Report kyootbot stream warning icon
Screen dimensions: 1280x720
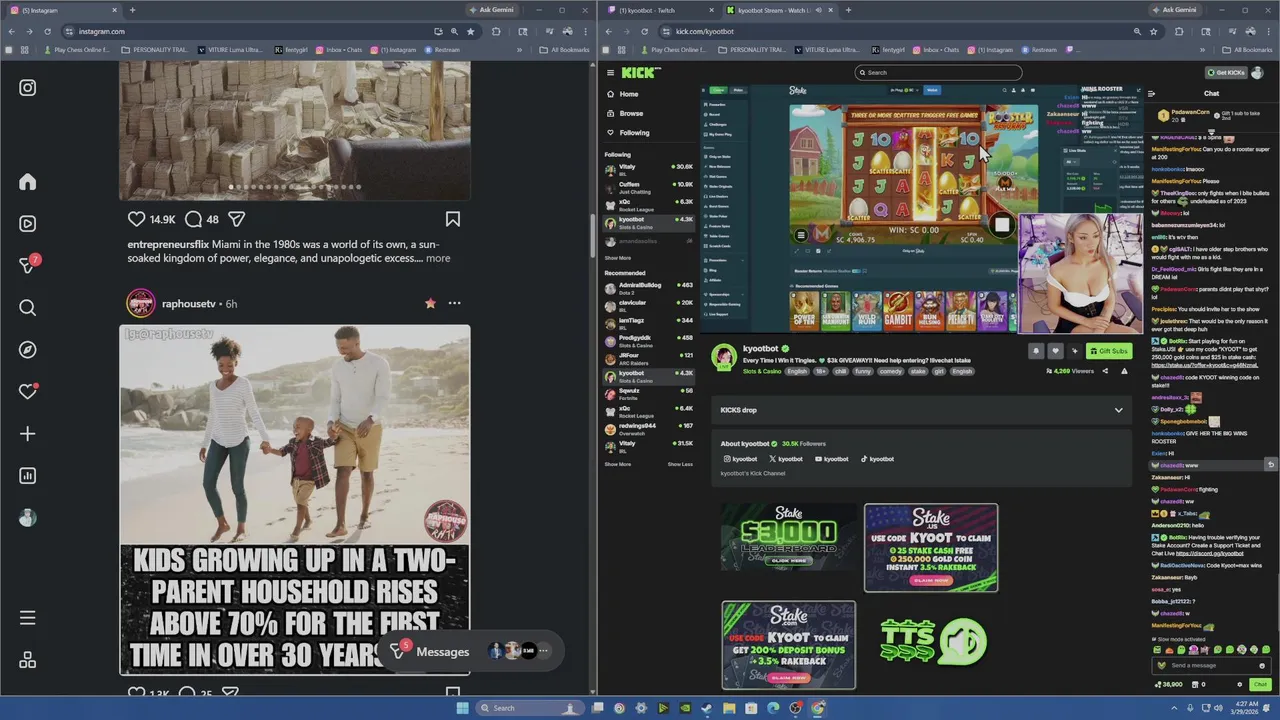pyautogui.click(x=1124, y=371)
